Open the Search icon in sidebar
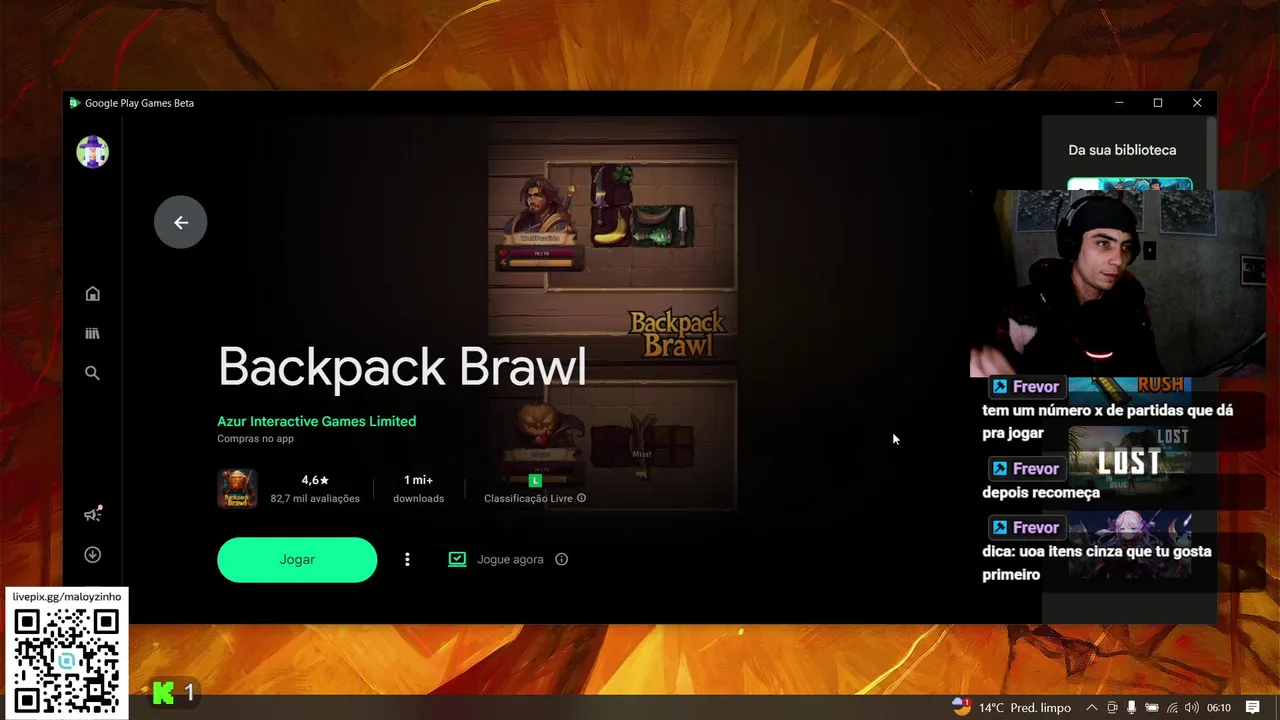The height and width of the screenshot is (720, 1280). click(93, 373)
